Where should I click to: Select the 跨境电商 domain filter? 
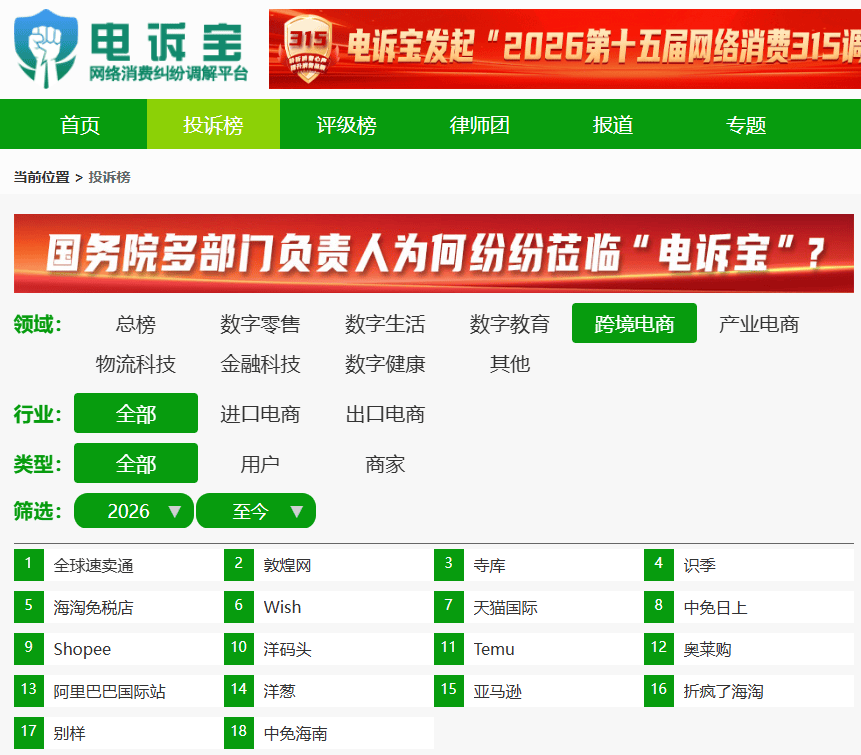(634, 323)
